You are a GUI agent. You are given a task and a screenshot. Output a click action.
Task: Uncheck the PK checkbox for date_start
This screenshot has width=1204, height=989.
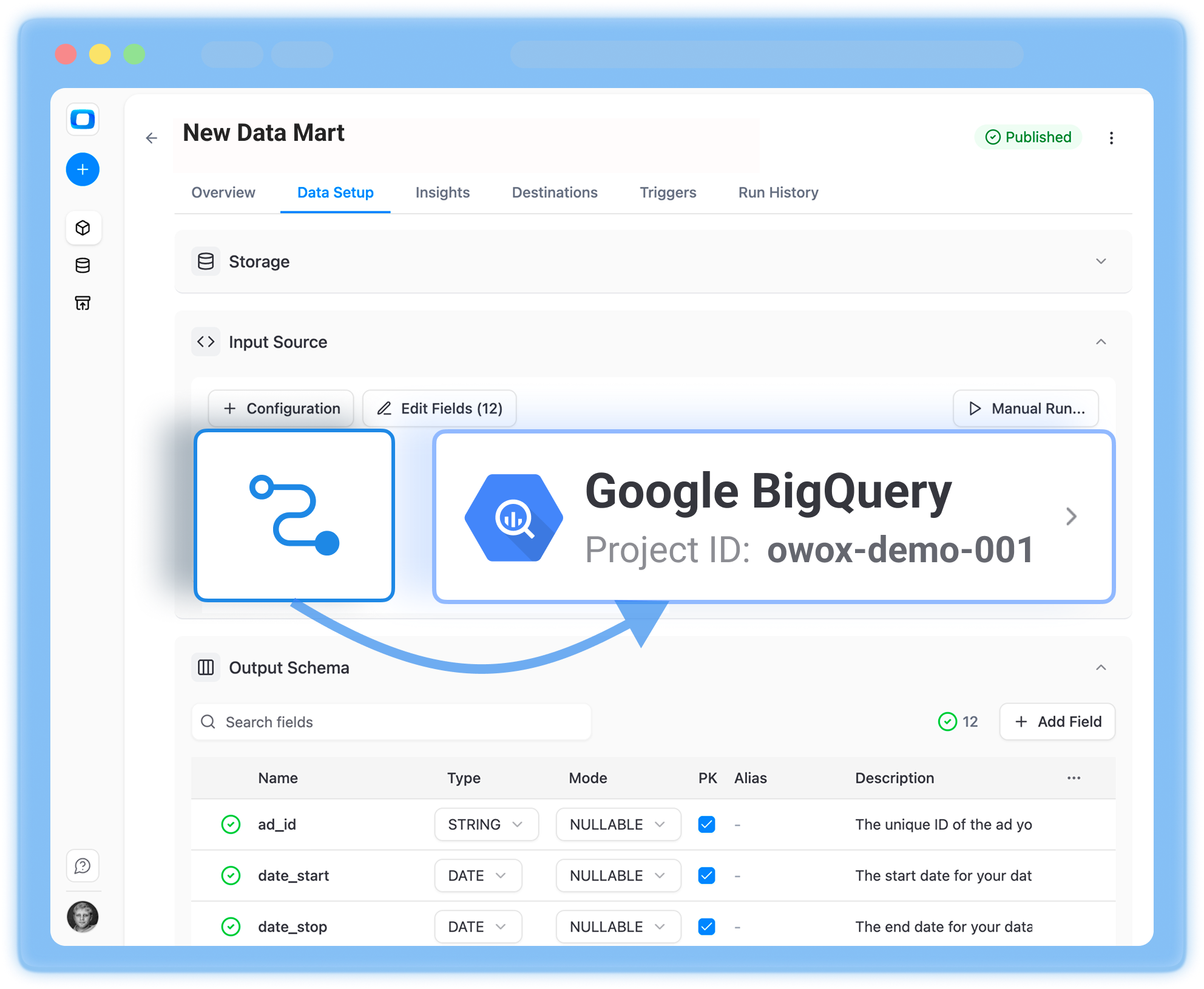pyautogui.click(x=706, y=875)
